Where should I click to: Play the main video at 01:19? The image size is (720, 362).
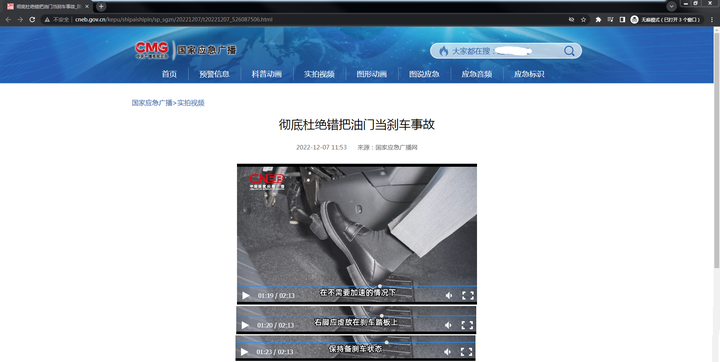(x=246, y=295)
